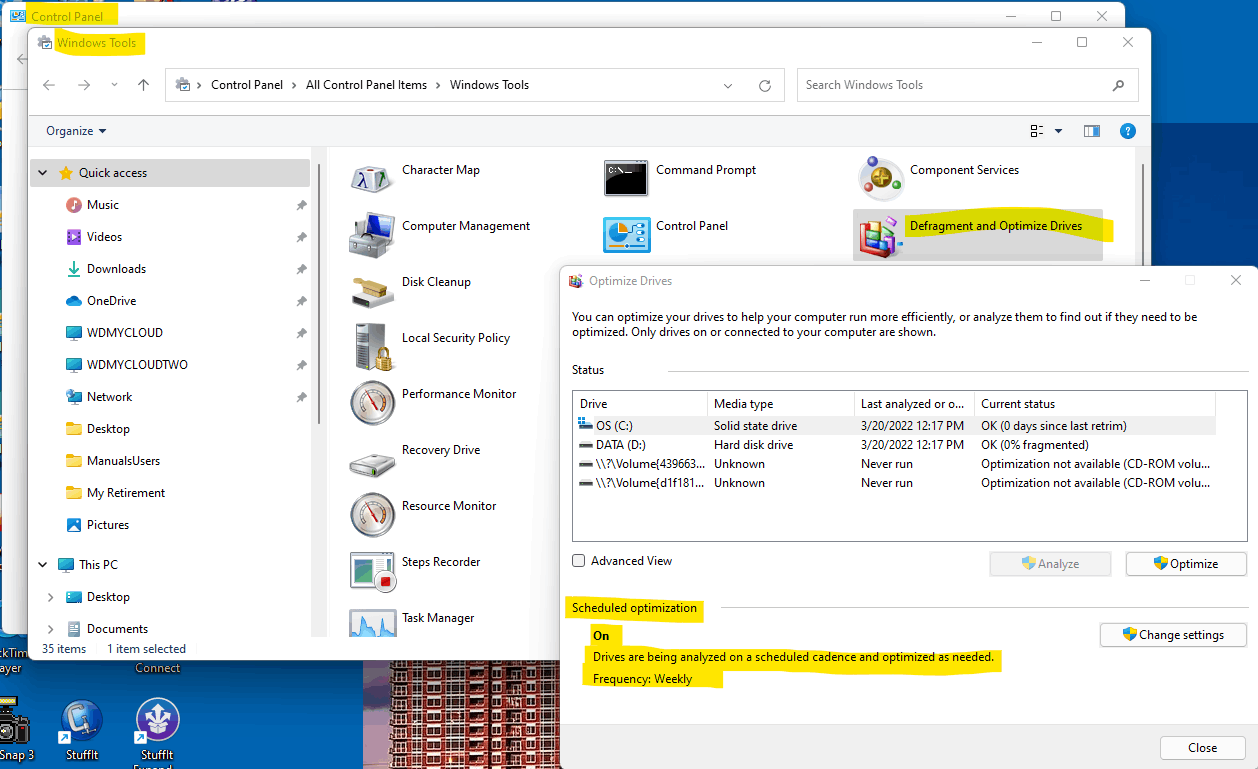
Task: Select OneDrive in navigation pane
Action: [111, 301]
